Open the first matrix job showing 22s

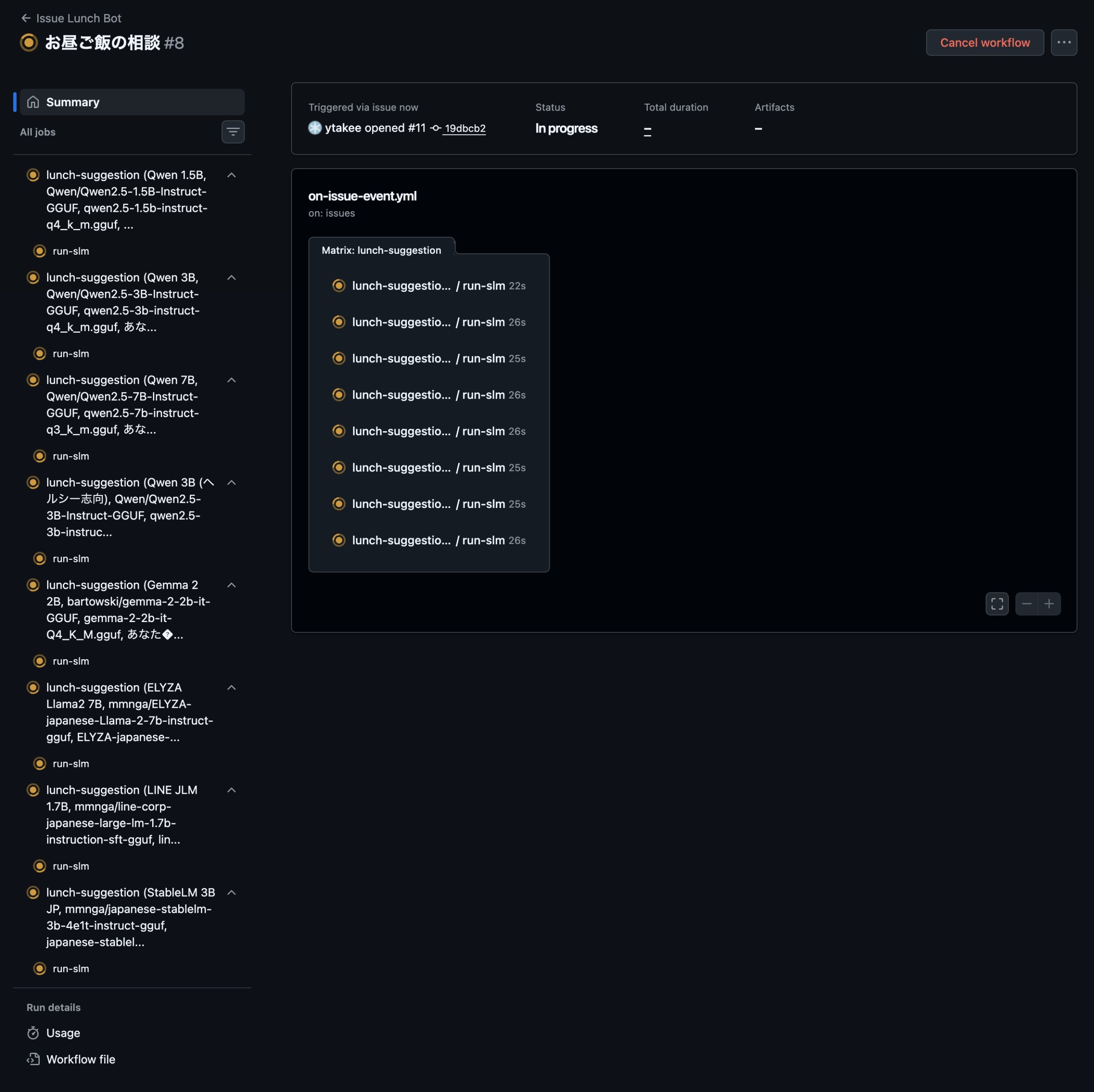click(x=428, y=285)
